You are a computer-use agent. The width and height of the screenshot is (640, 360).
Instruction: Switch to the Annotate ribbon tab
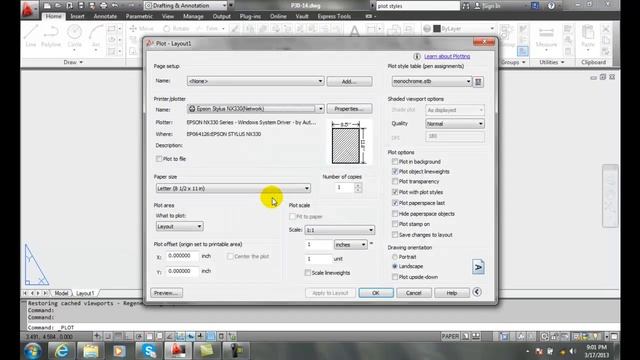click(x=105, y=16)
